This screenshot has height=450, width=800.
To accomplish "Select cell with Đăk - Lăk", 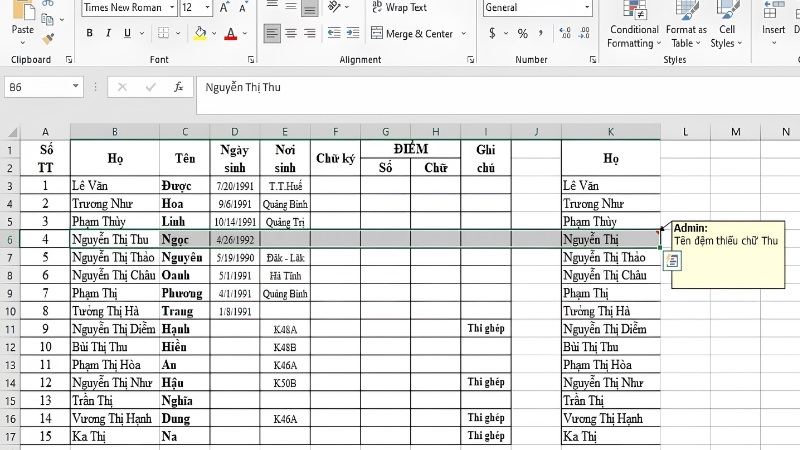I will (285, 258).
